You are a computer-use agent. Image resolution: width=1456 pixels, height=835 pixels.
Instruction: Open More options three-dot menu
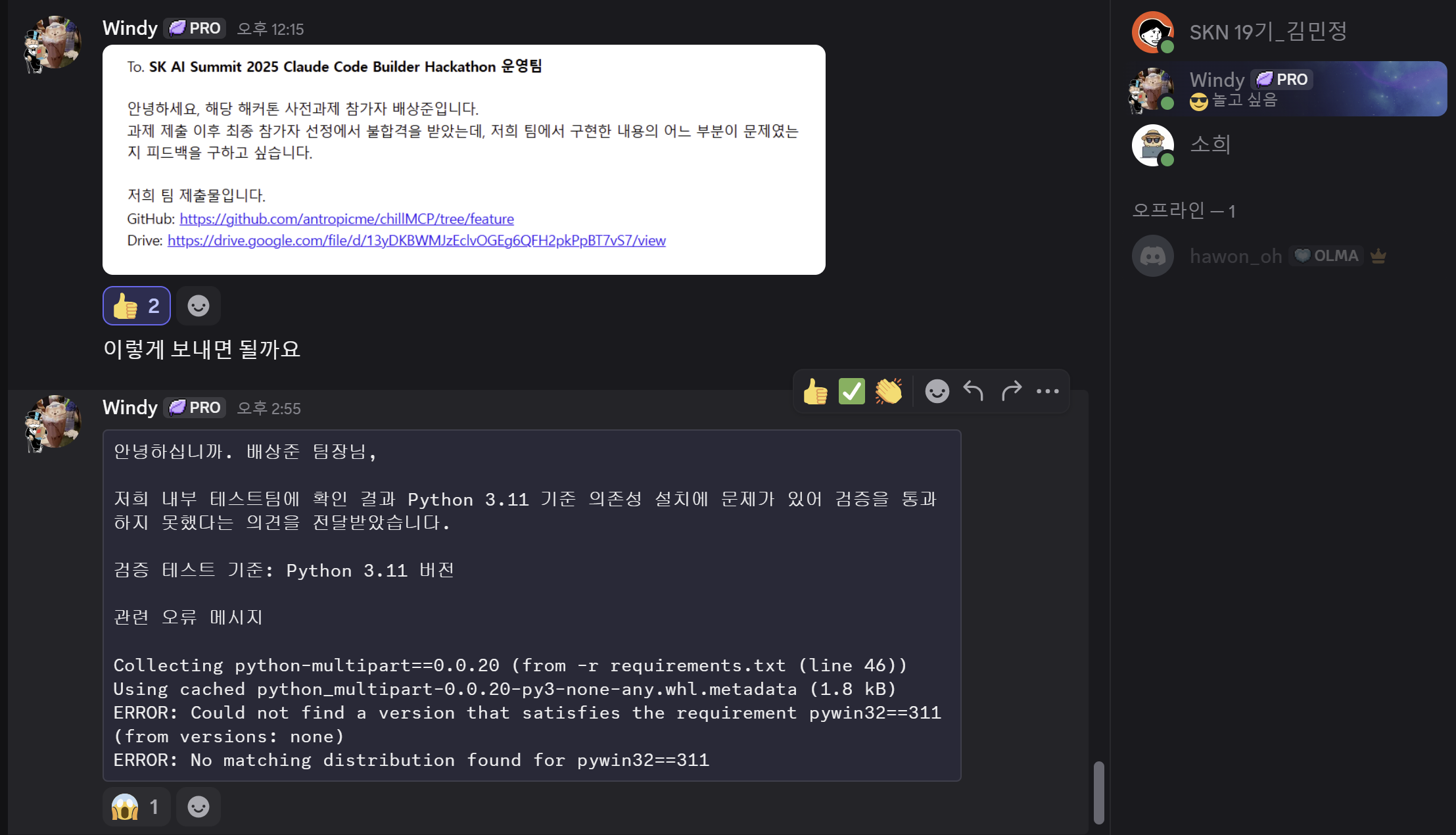click(x=1047, y=392)
